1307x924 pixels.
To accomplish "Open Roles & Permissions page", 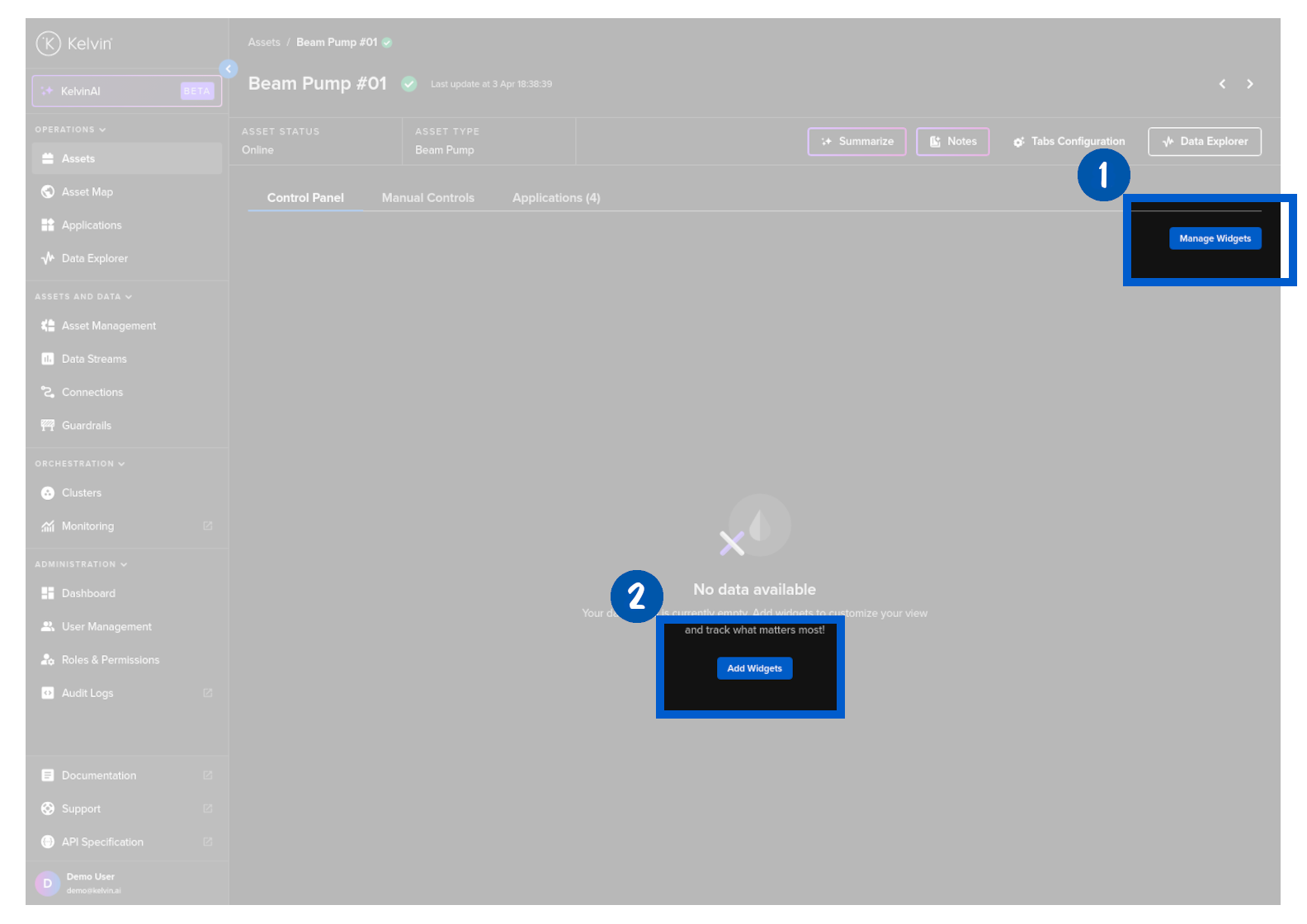I will 110,660.
